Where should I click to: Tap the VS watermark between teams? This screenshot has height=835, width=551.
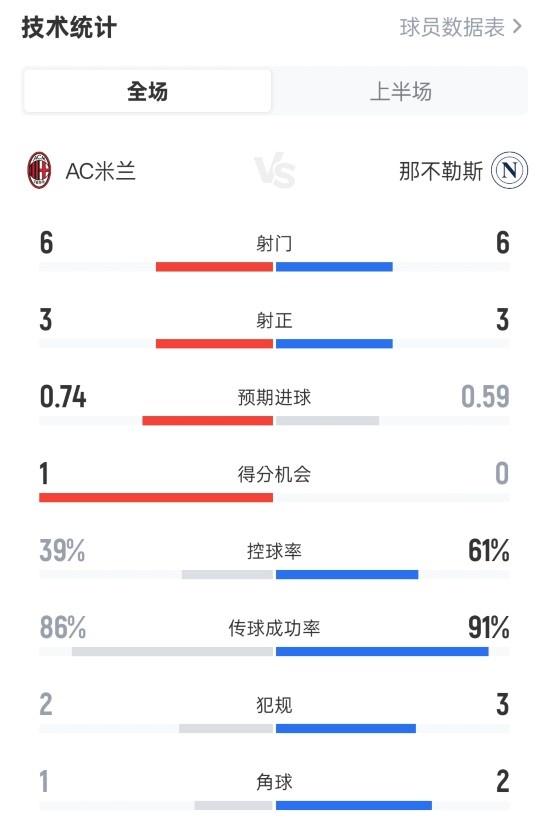click(275, 171)
